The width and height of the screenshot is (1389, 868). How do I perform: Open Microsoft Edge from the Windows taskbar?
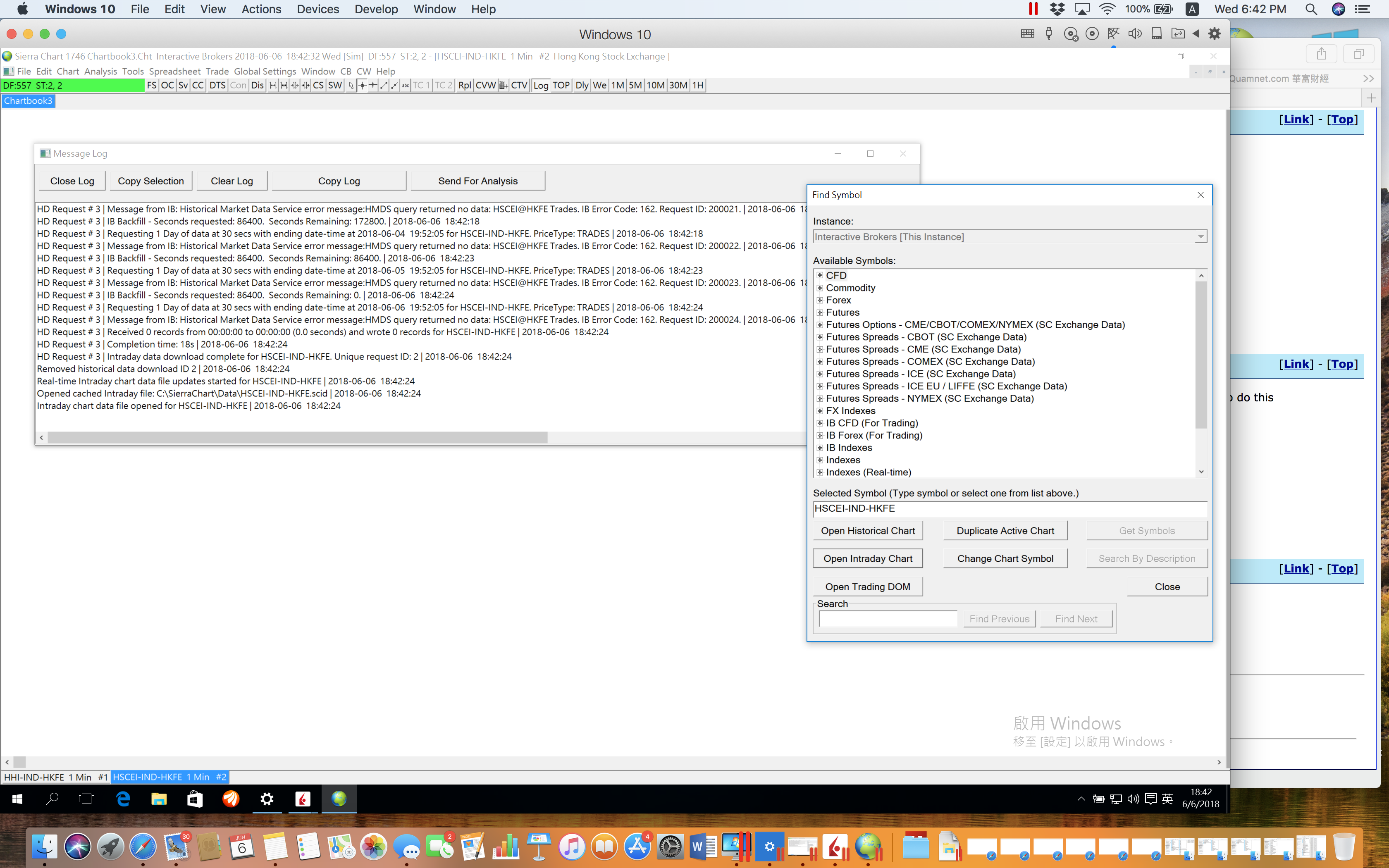click(123, 799)
